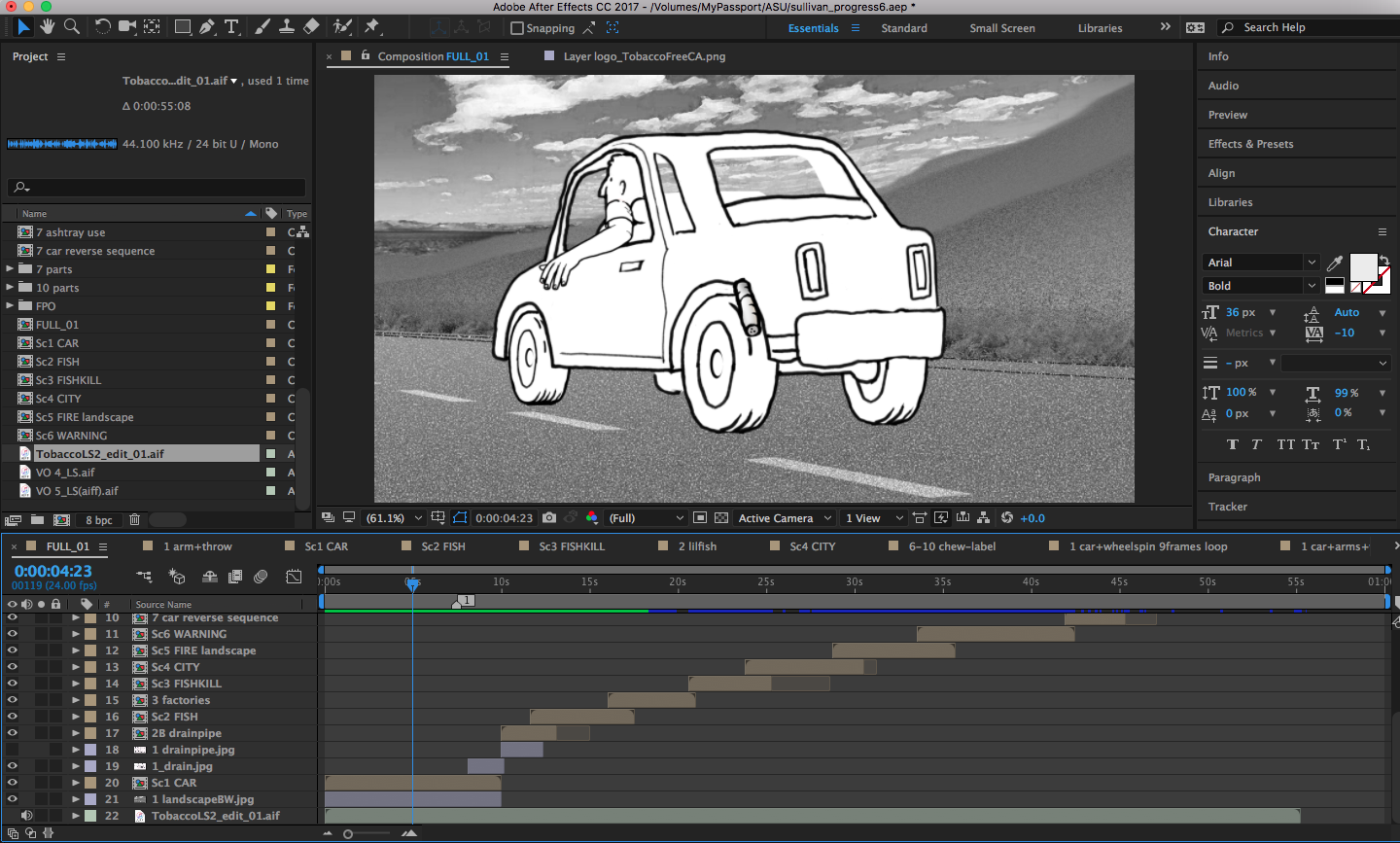Select the Puppet Pin tool
This screenshot has height=843, width=1400.
[372, 27]
